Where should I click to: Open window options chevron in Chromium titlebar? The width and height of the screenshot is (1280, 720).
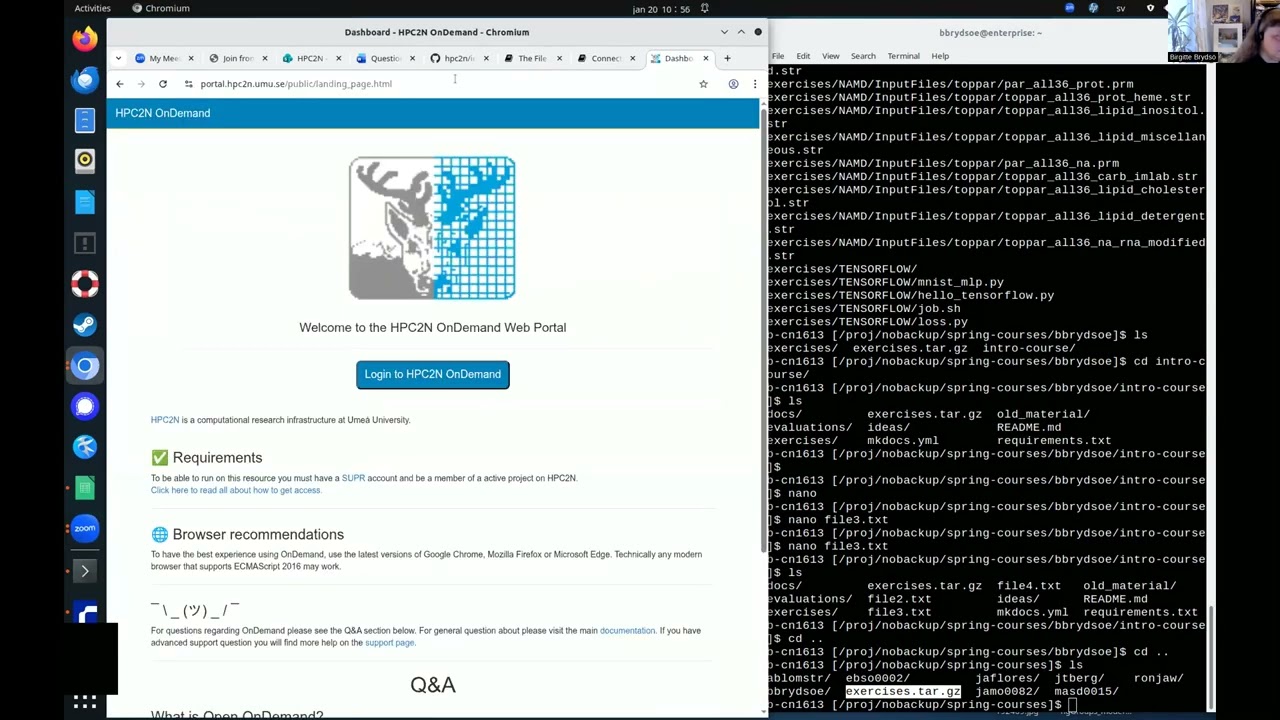click(724, 32)
